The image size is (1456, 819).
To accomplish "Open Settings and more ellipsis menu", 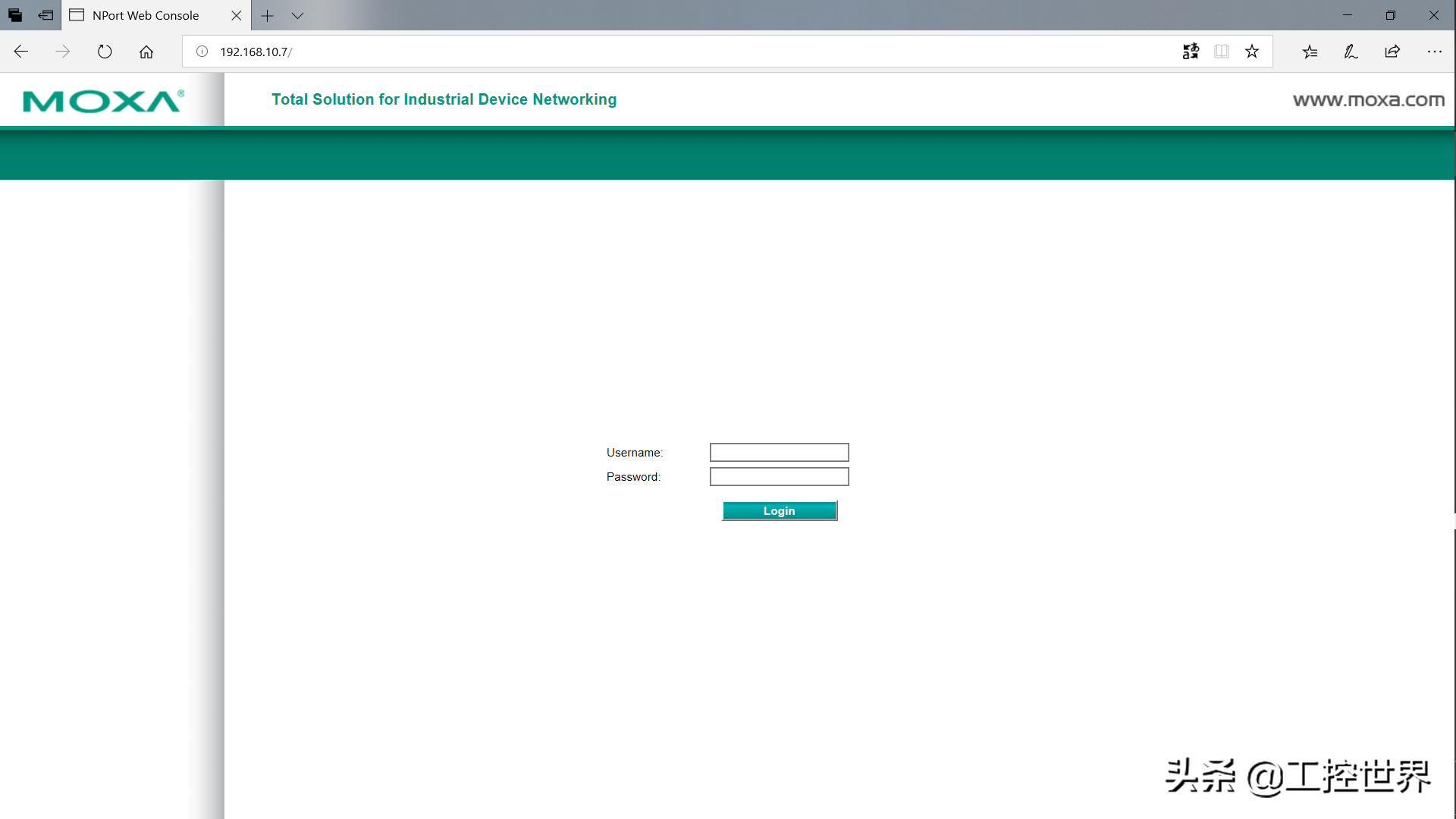I will coord(1434,52).
